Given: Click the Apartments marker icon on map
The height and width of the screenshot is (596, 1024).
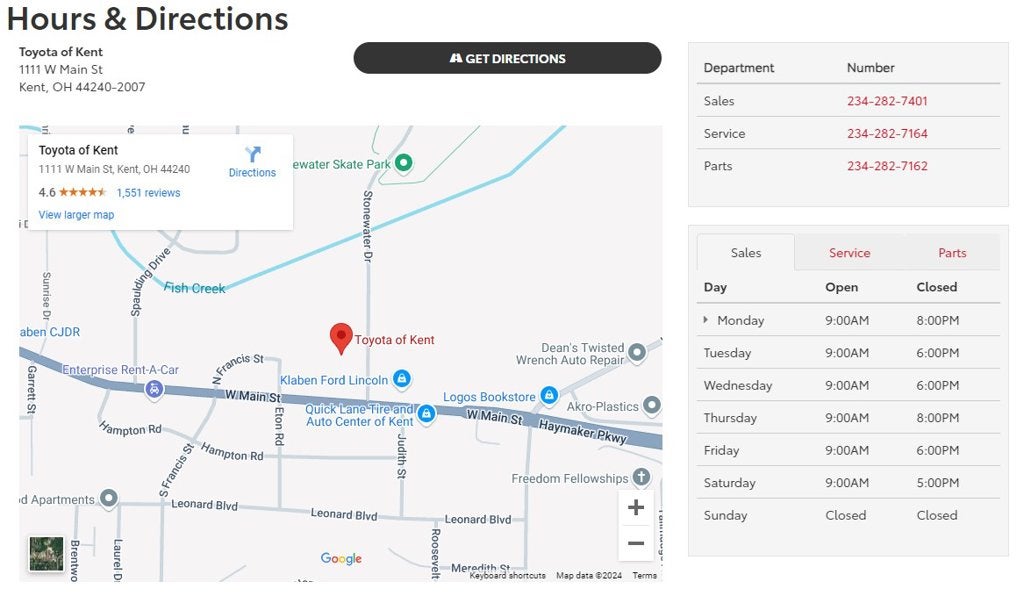Looking at the screenshot, I should click(x=108, y=499).
